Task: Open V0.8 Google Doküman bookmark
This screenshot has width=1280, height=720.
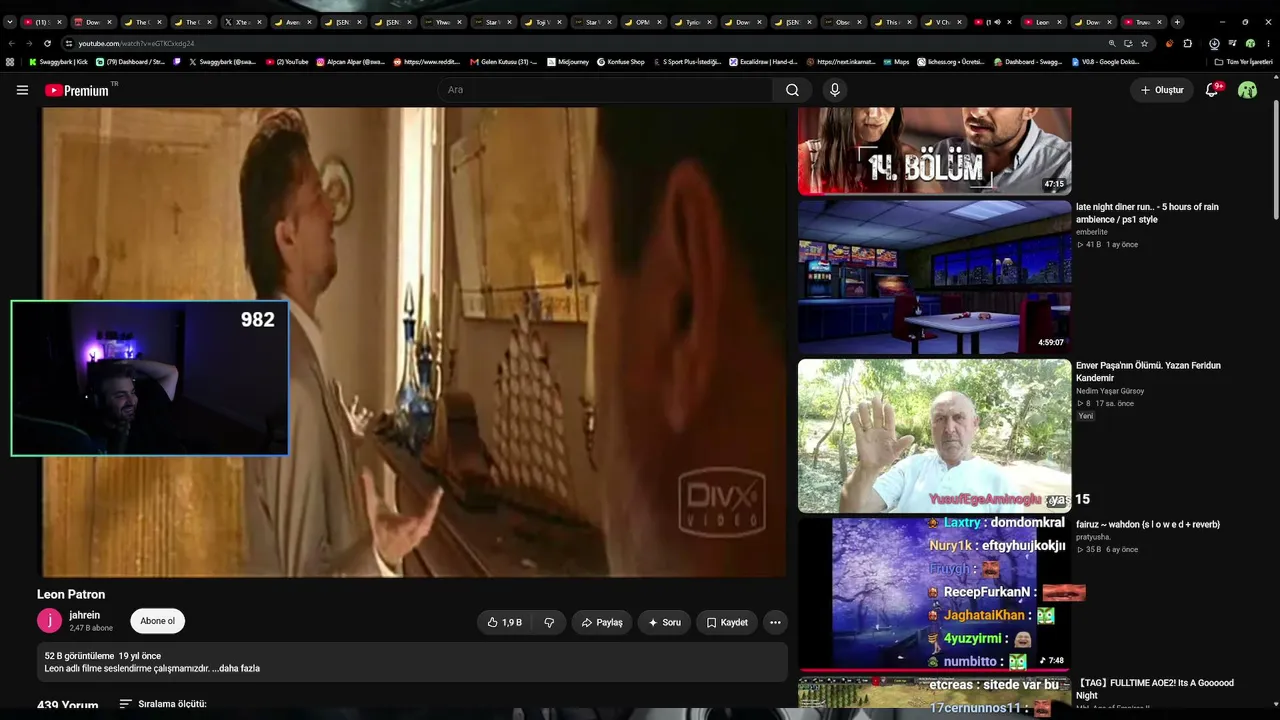Action: click(1104, 62)
